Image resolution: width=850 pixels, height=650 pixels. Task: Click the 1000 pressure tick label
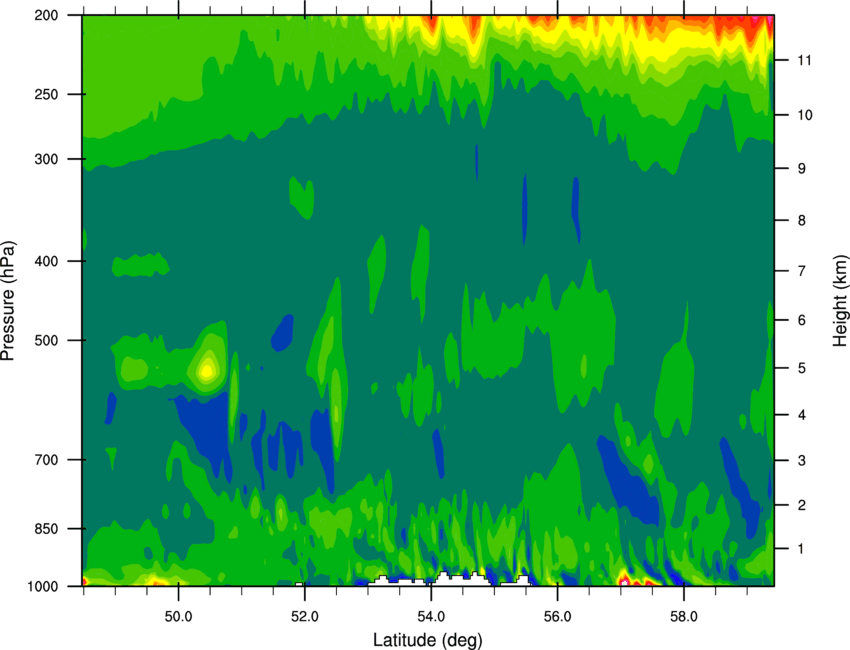point(43,587)
